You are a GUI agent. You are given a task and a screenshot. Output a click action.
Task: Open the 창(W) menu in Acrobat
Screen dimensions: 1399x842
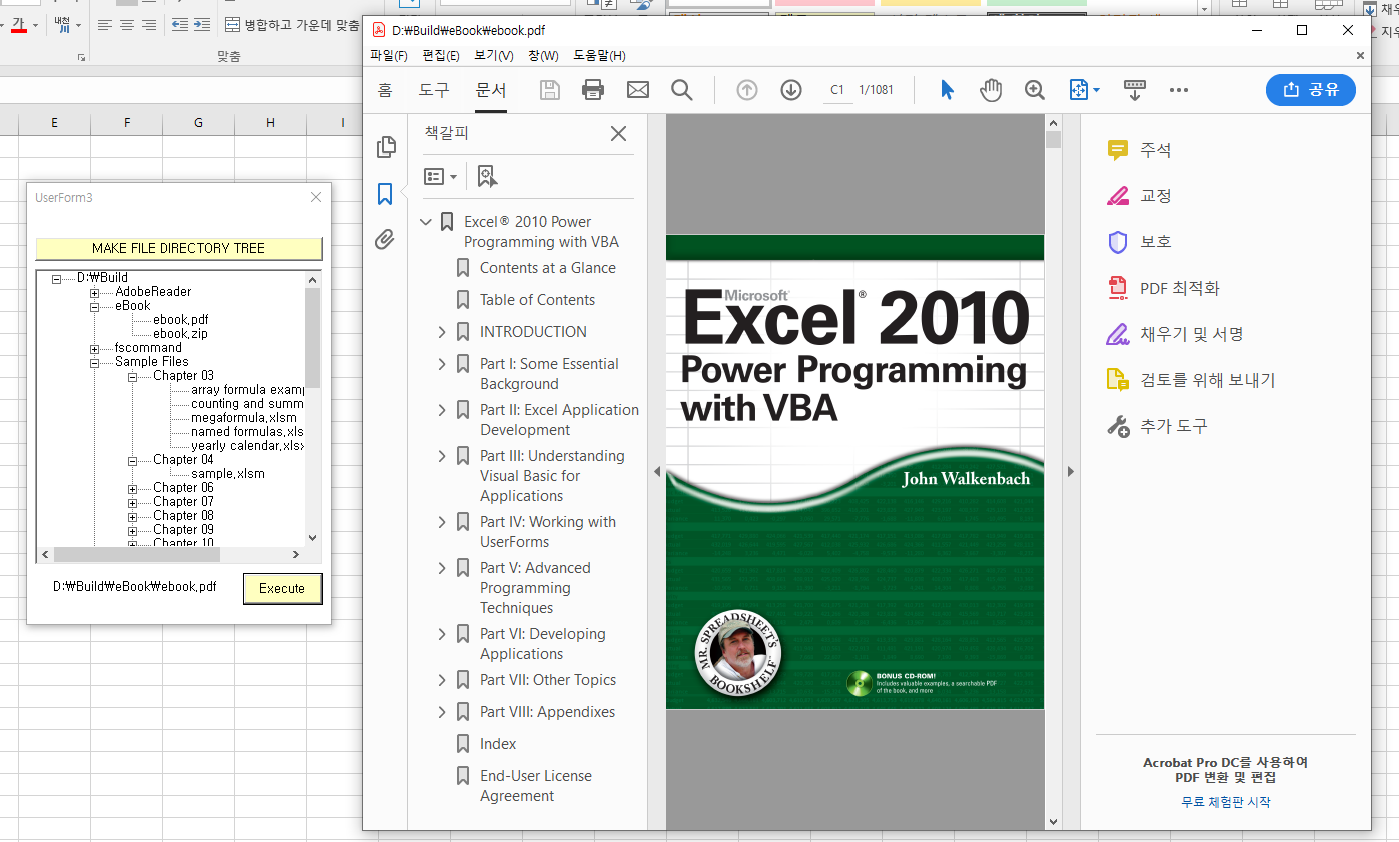[543, 56]
